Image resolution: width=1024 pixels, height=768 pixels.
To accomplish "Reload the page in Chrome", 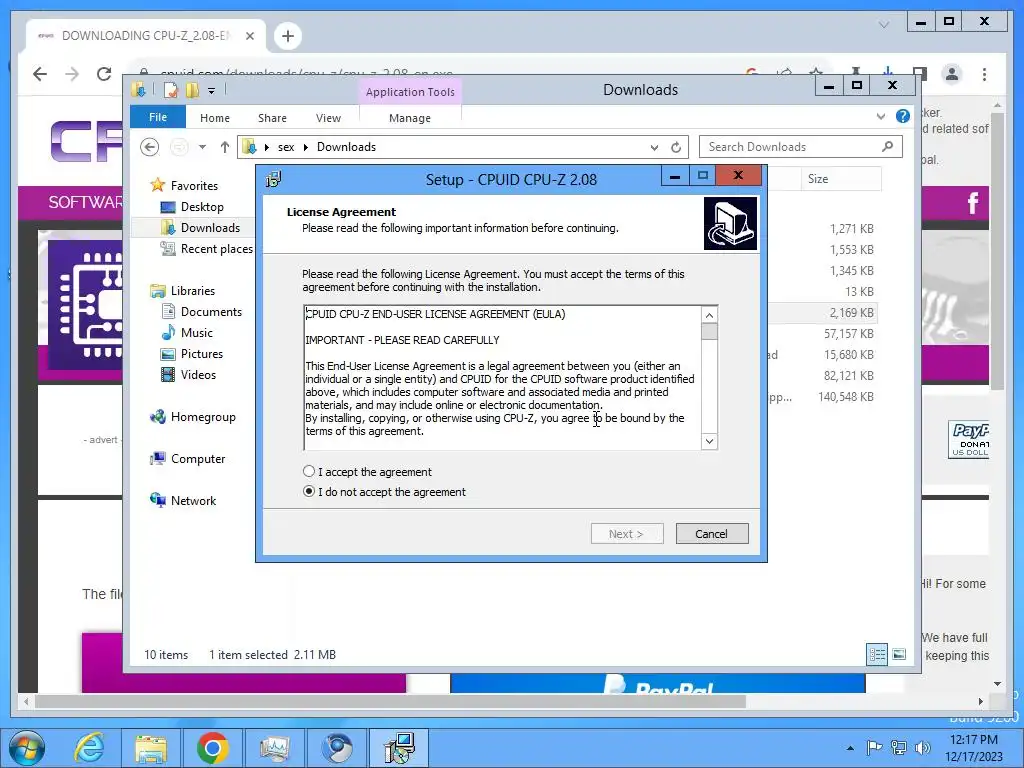I will pos(104,74).
